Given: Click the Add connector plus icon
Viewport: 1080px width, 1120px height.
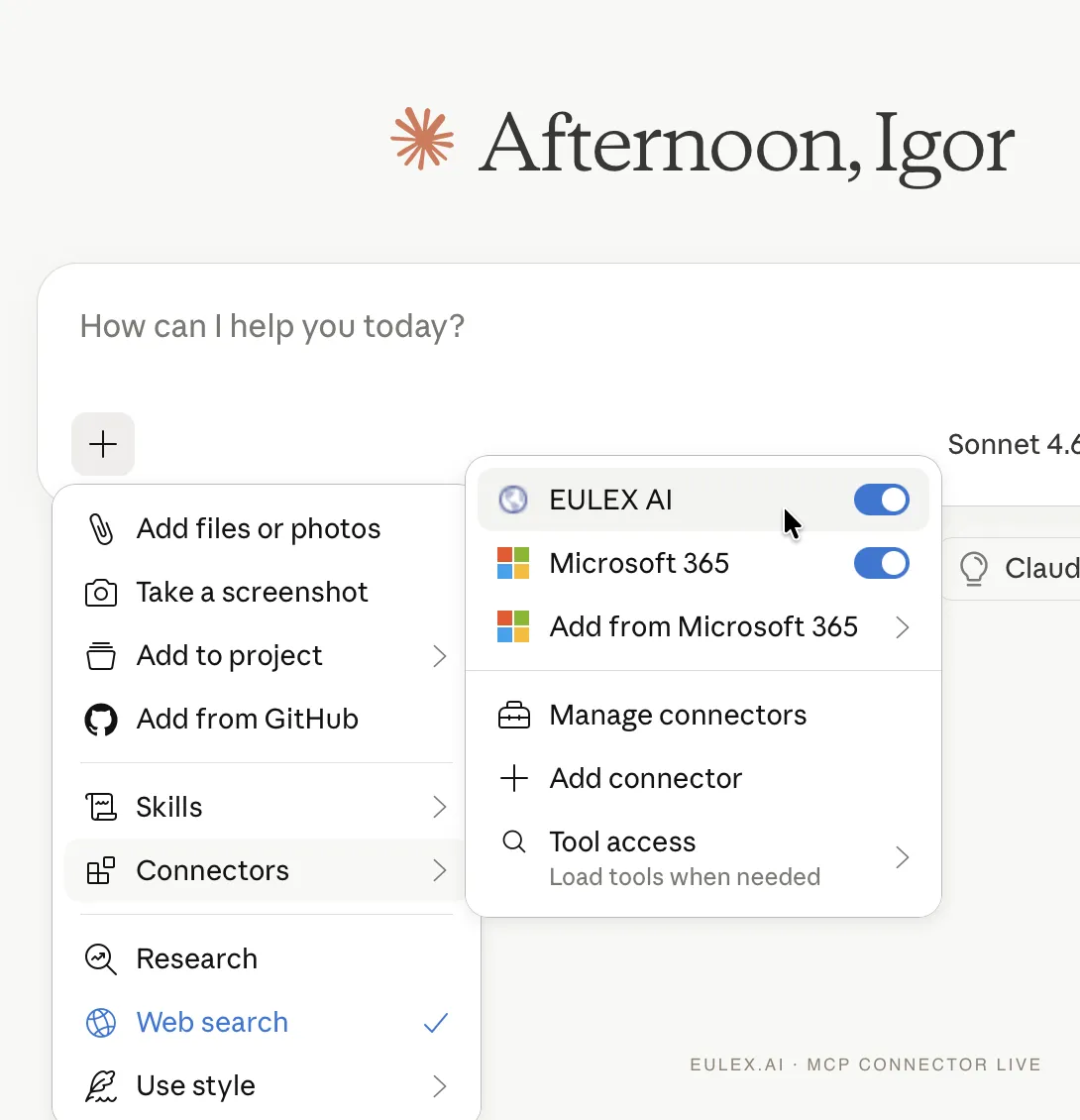Looking at the screenshot, I should [513, 778].
